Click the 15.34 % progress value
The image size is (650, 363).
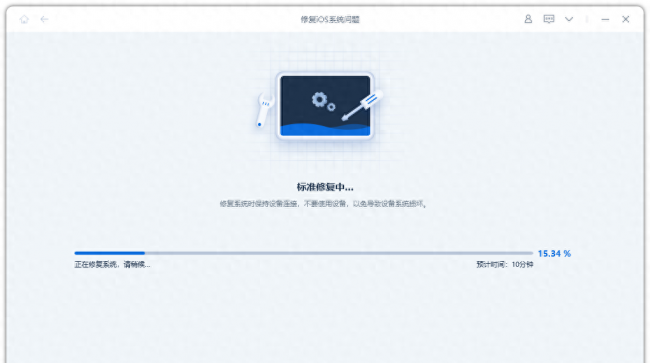(554, 254)
